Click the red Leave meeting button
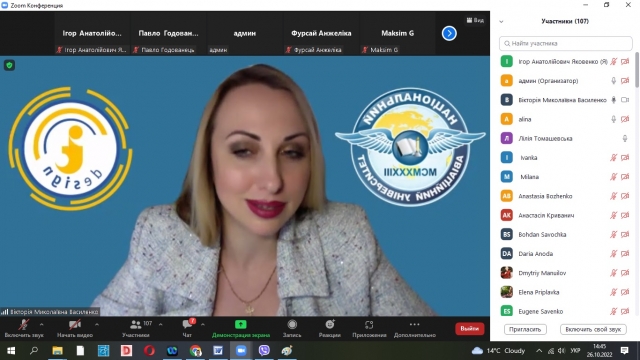The height and width of the screenshot is (360, 640). [469, 329]
